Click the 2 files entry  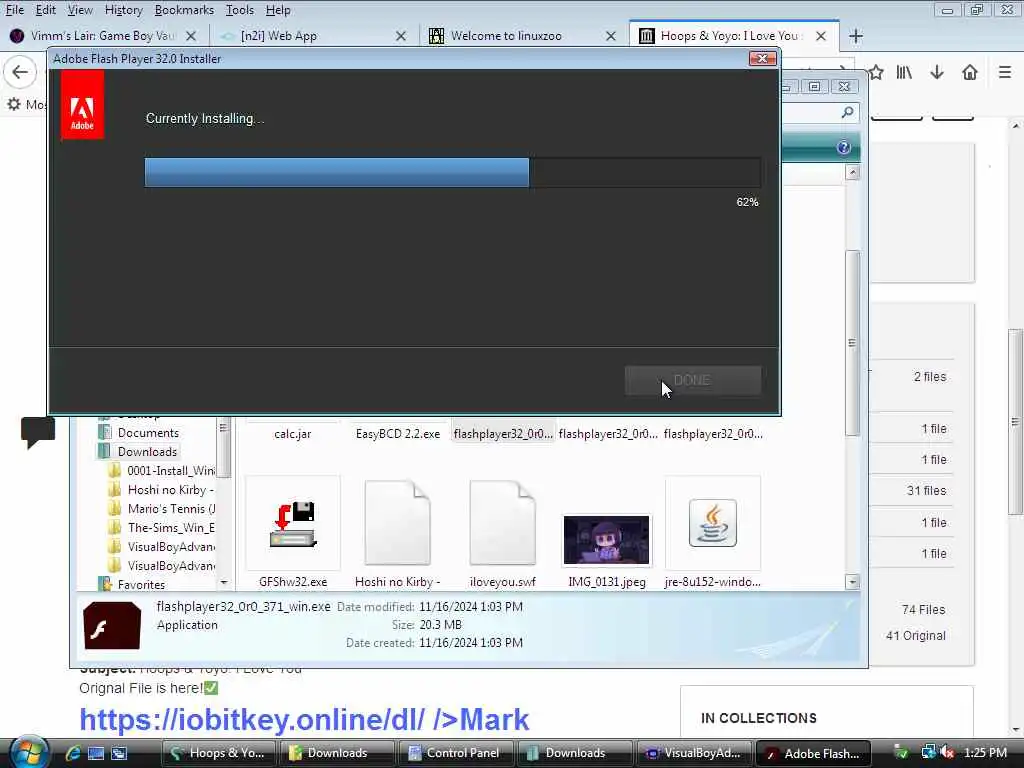pyautogui.click(x=930, y=377)
